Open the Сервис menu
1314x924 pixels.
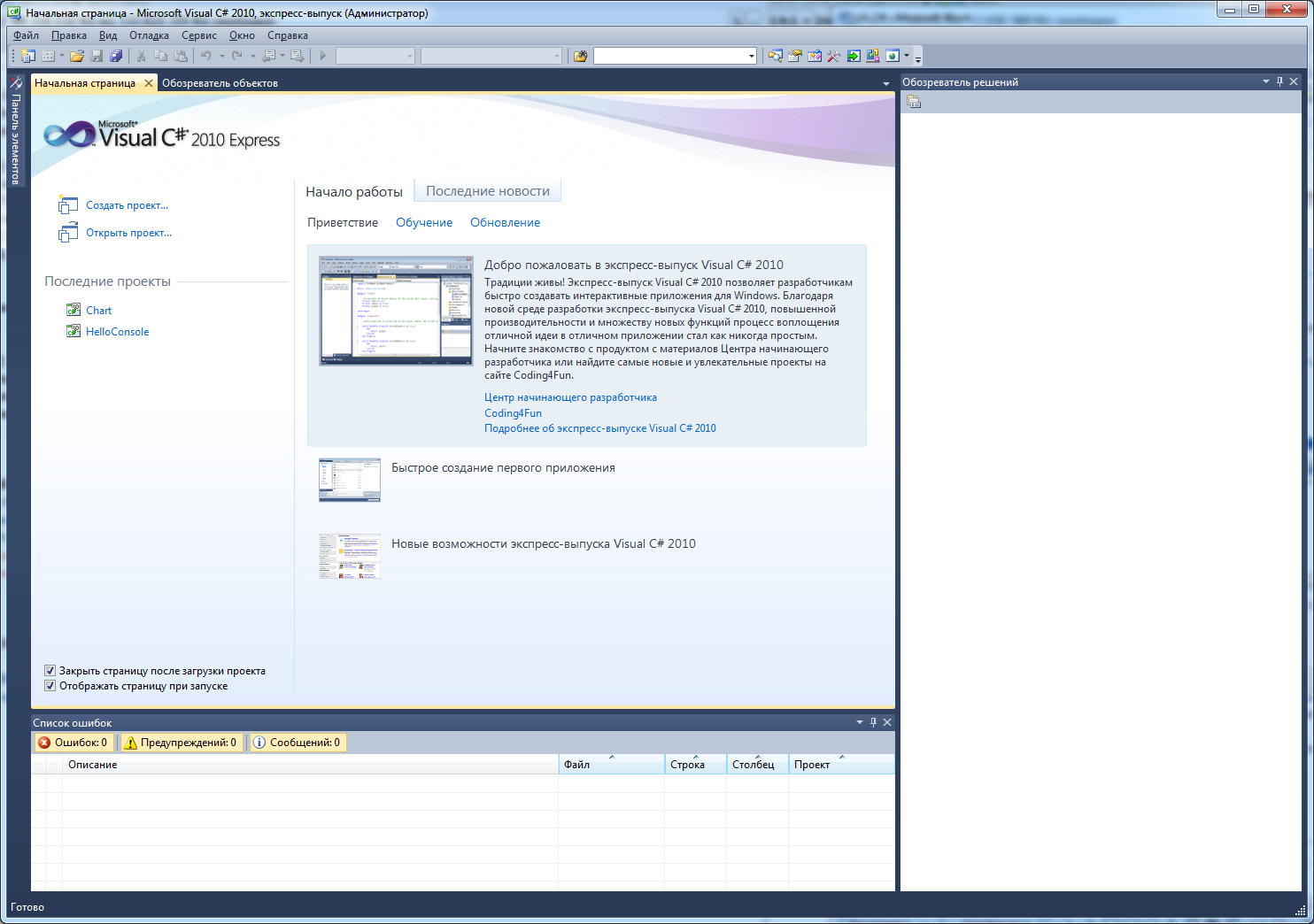199,35
